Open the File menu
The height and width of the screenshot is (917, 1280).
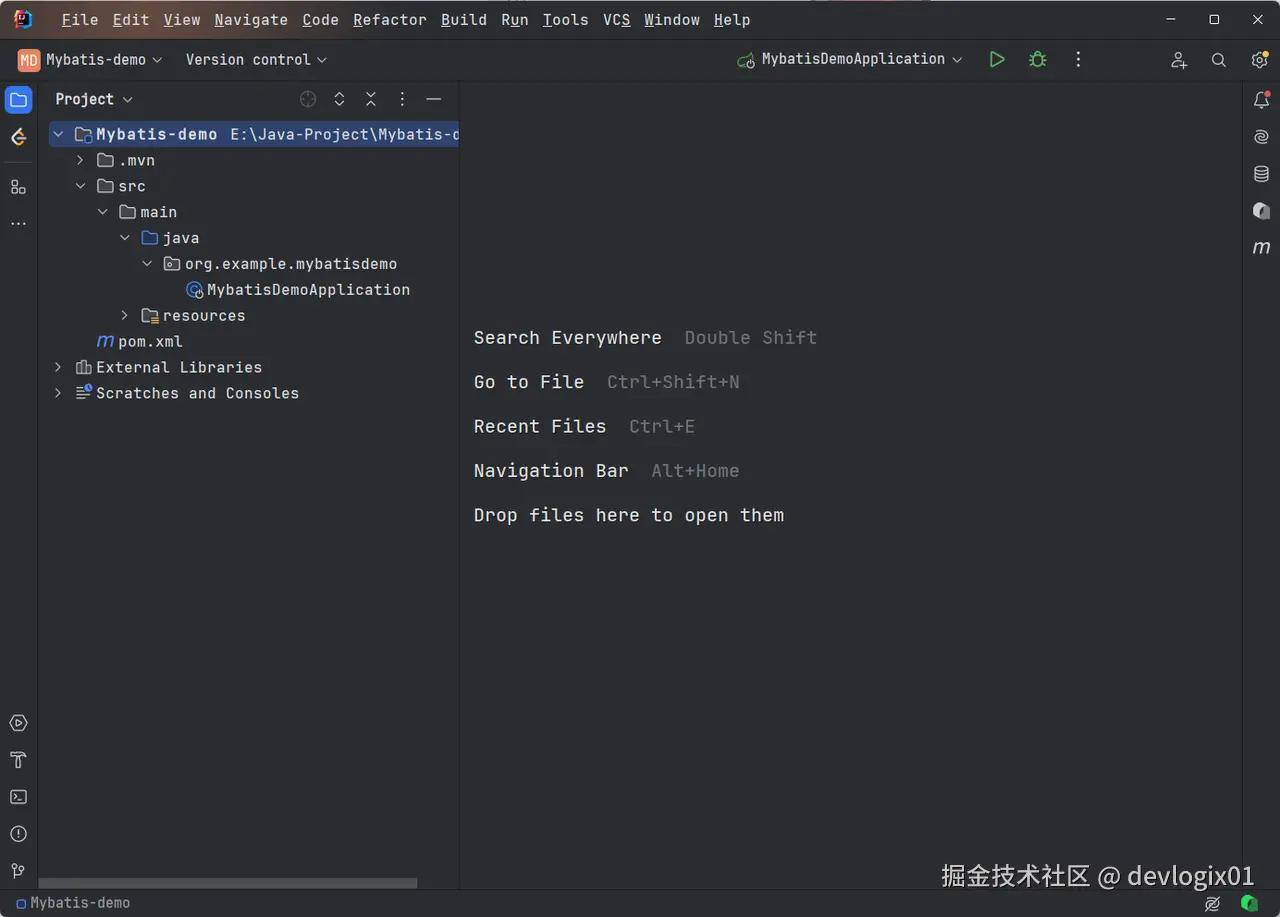(x=80, y=20)
